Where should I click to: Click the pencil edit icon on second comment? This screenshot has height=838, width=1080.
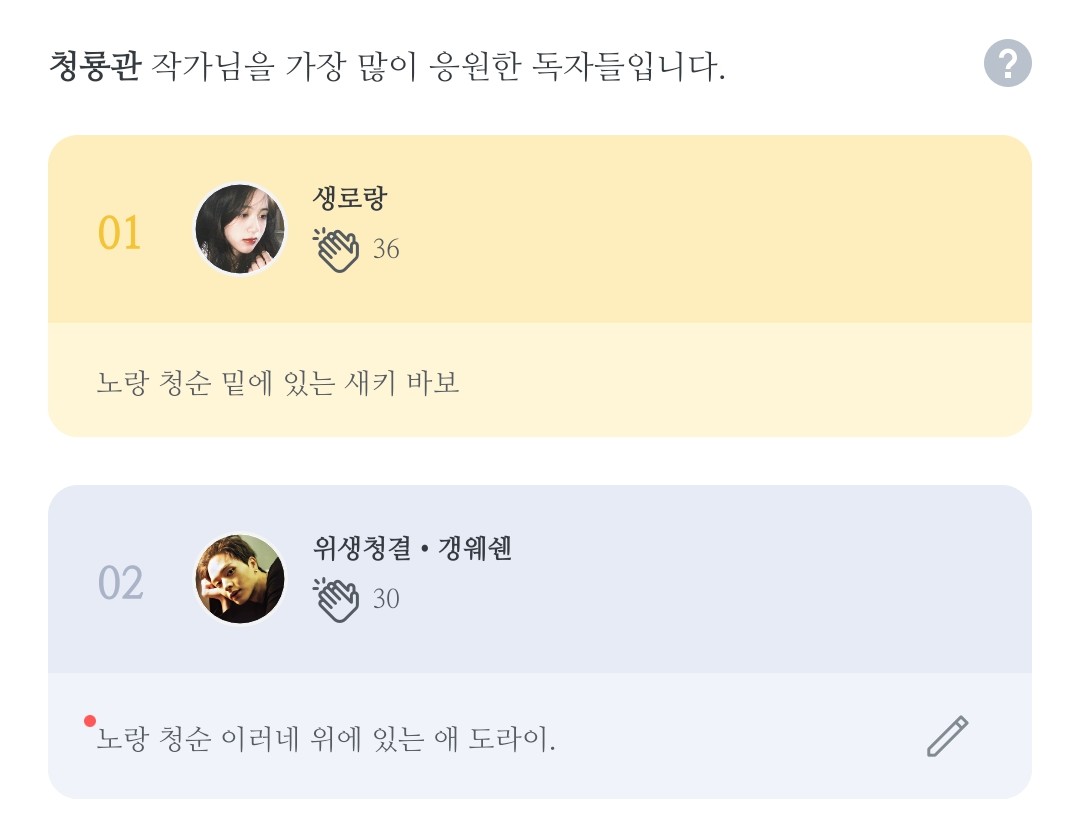click(947, 736)
